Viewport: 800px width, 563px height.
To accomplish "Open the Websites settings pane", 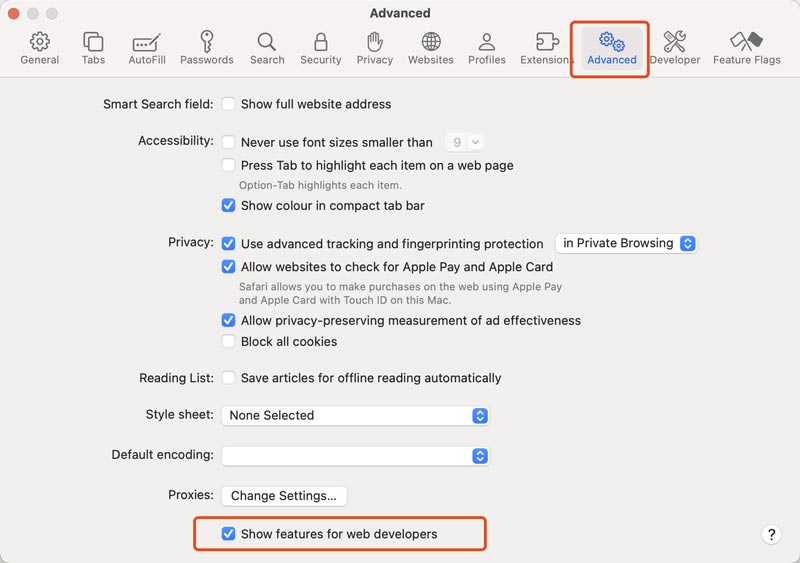I will [x=431, y=49].
